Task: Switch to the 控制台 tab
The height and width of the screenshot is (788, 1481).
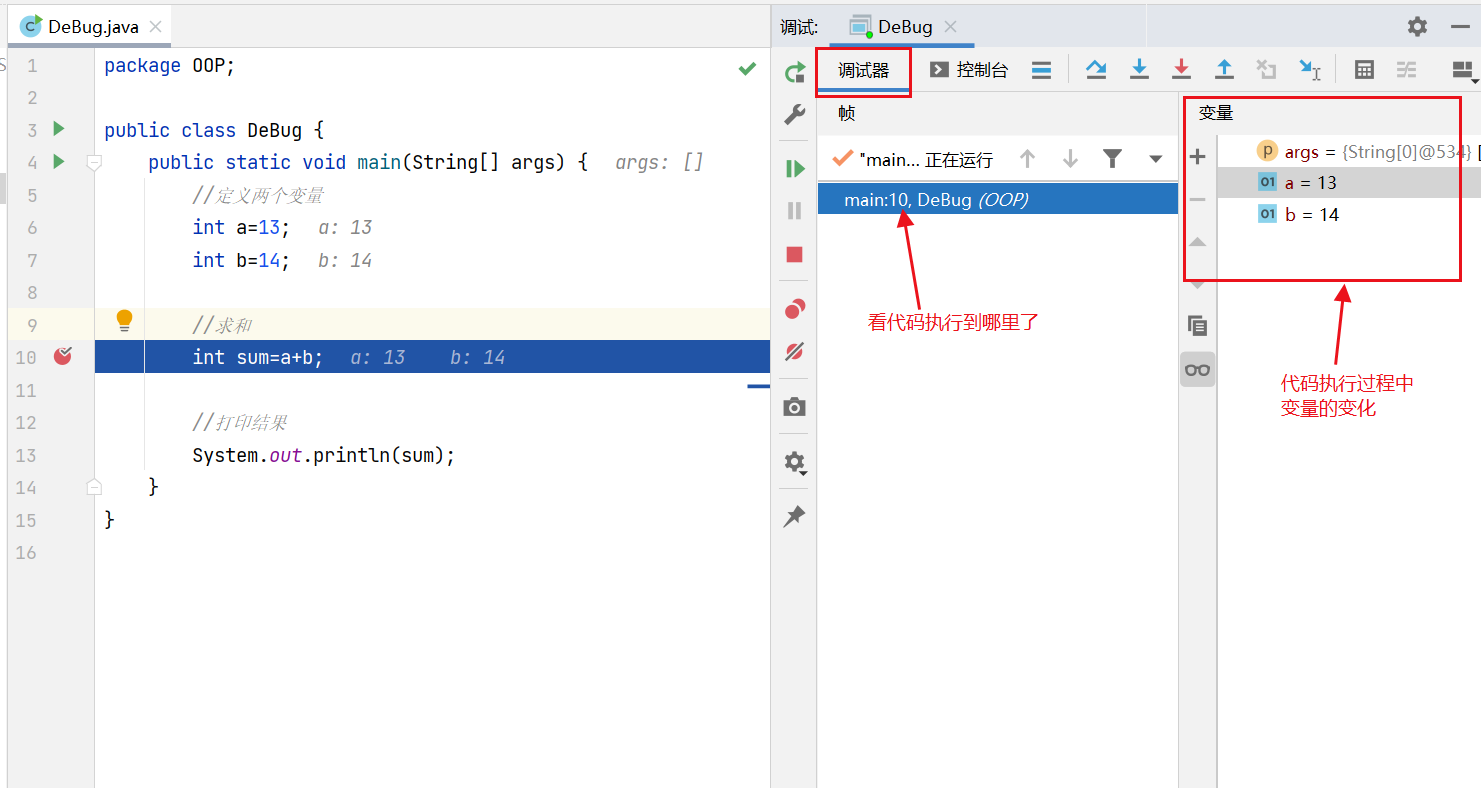Action: click(969, 70)
